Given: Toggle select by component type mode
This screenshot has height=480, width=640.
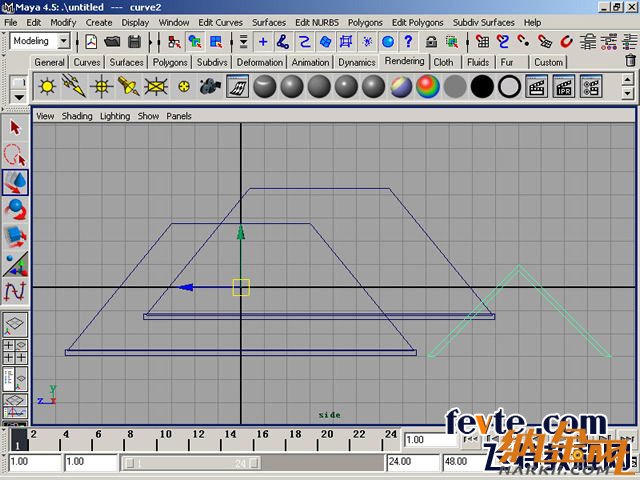Looking at the screenshot, I should [x=217, y=41].
